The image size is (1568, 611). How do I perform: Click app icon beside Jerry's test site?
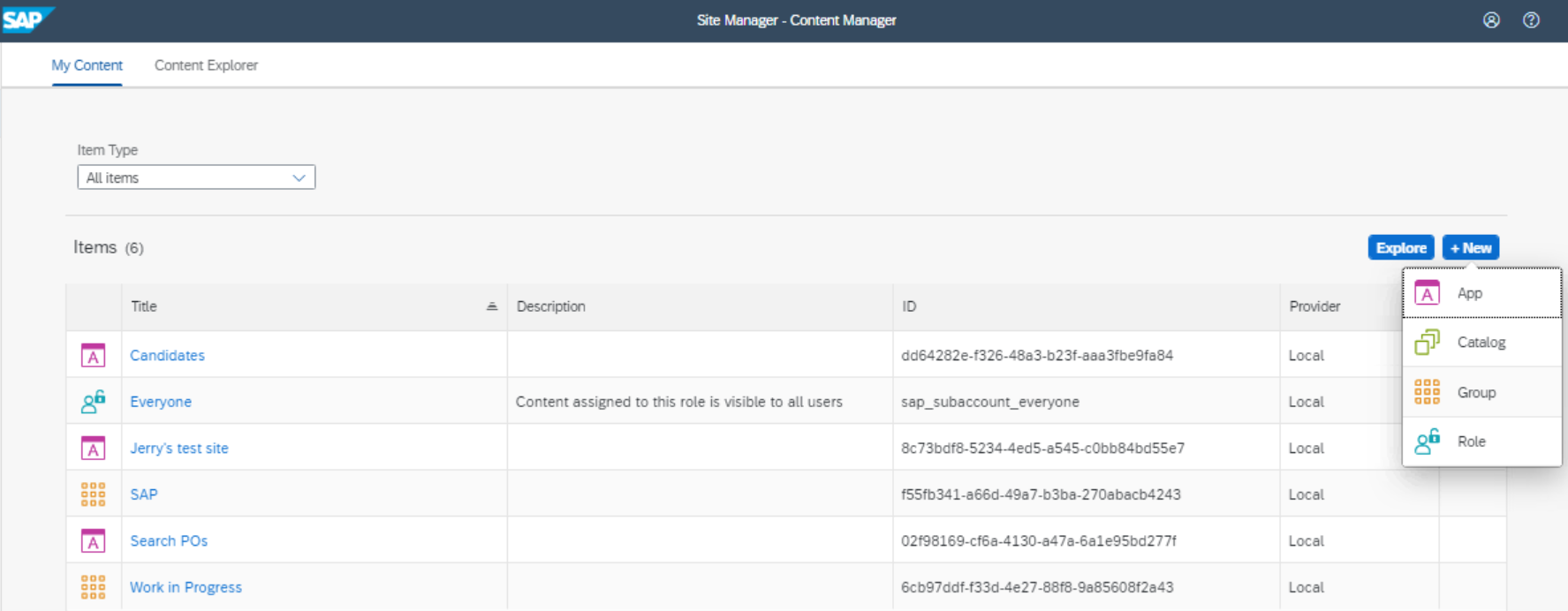tap(93, 448)
